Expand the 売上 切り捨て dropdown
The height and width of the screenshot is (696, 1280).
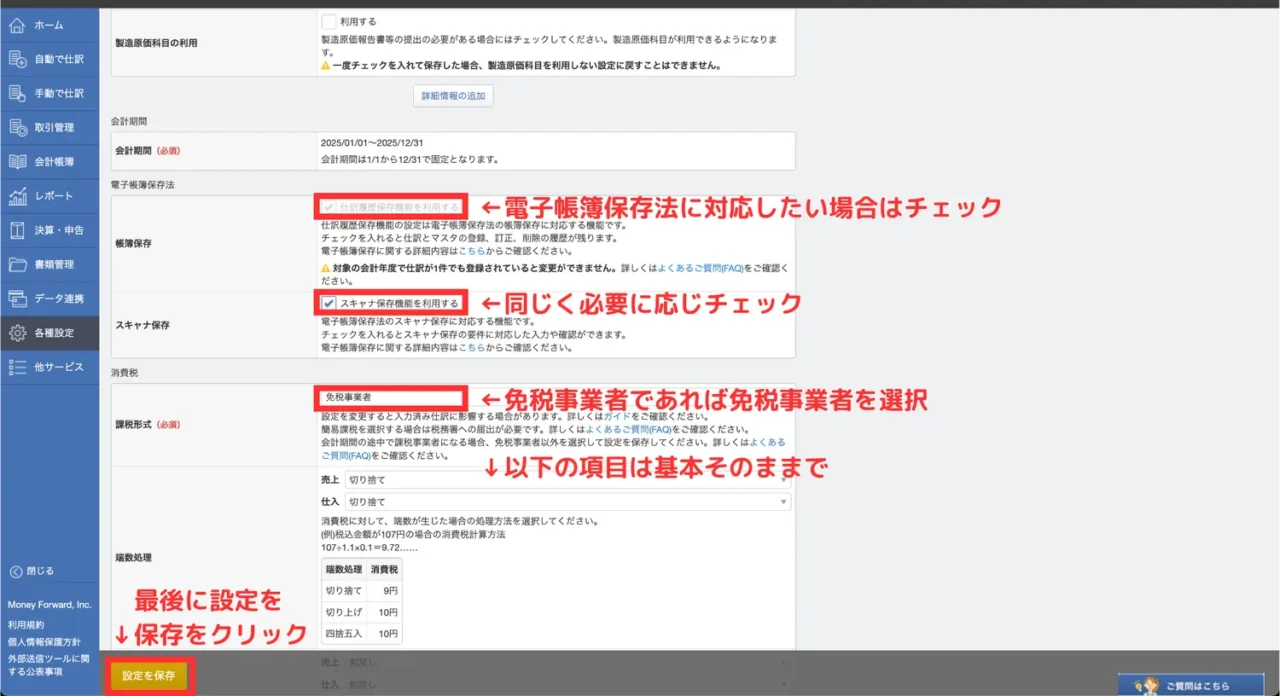pos(567,480)
